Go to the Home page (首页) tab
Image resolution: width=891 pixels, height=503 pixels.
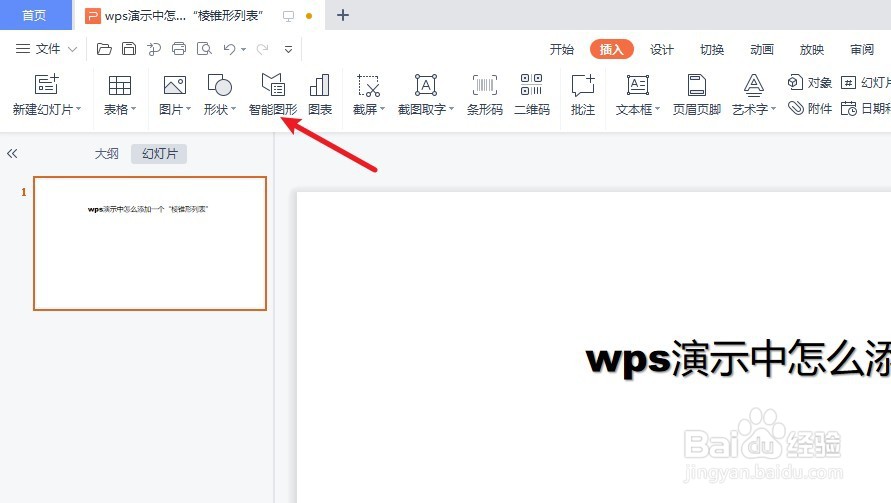pyautogui.click(x=34, y=15)
